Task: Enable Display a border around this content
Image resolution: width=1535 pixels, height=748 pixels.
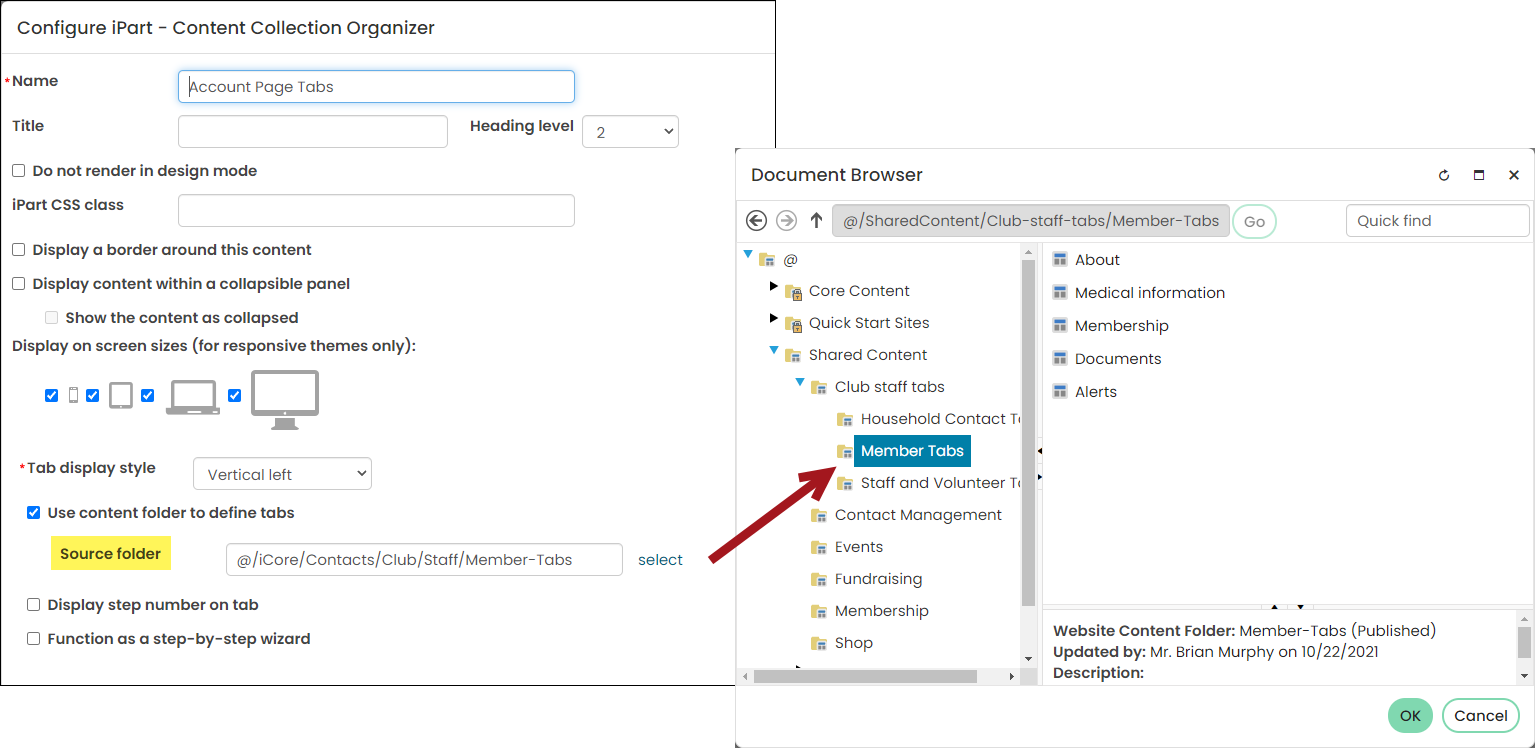Action: 19,250
